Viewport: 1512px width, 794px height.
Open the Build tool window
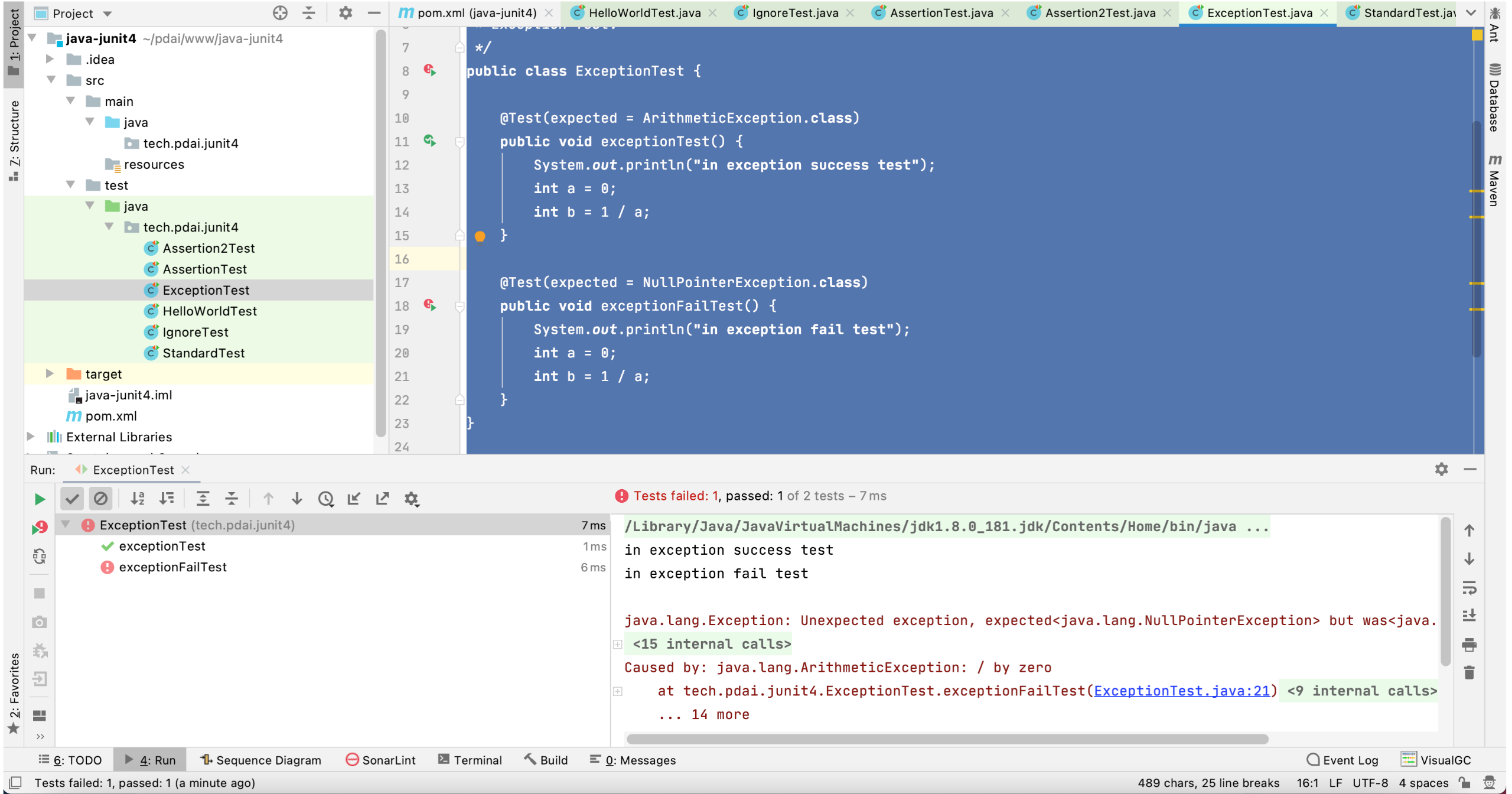pos(546,760)
